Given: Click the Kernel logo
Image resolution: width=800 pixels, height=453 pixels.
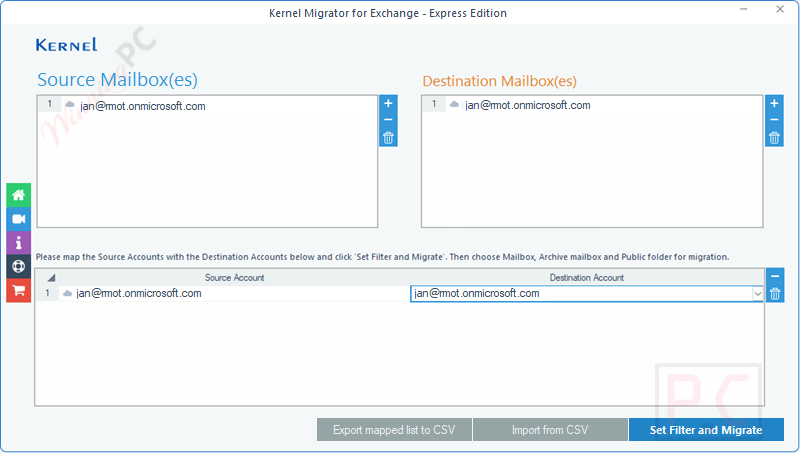Looking at the screenshot, I should pyautogui.click(x=66, y=45).
